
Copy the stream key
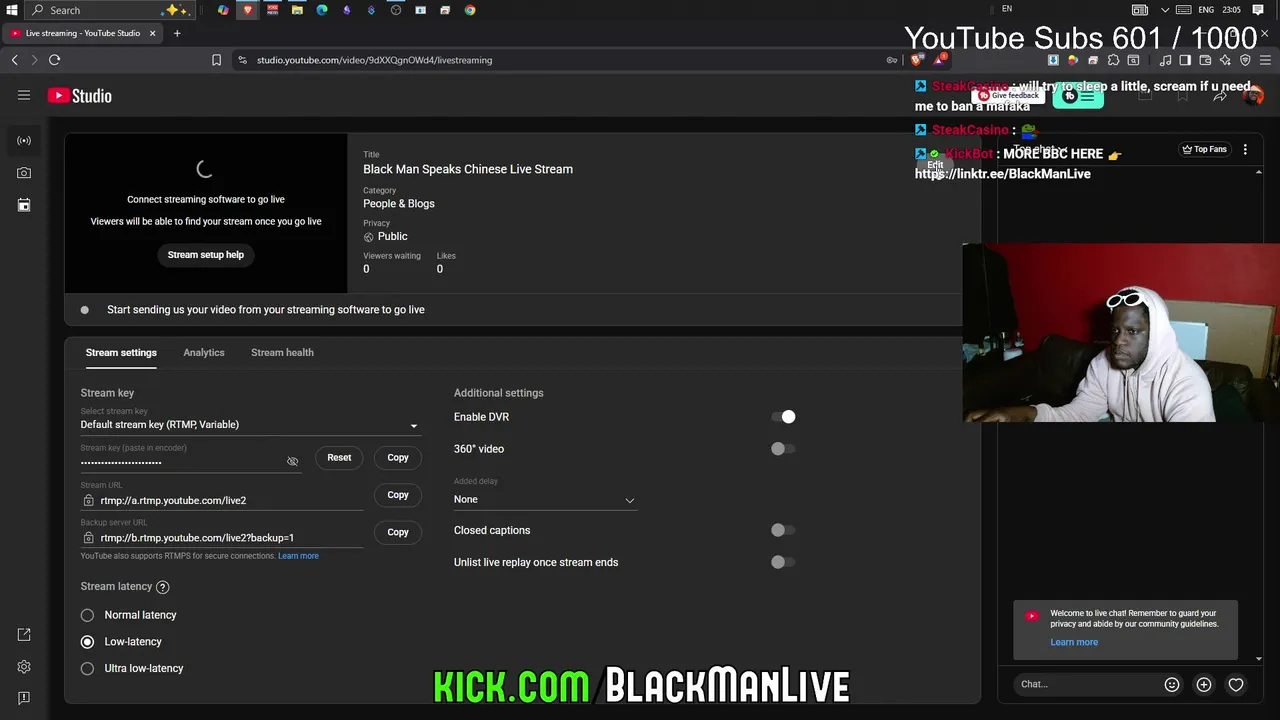[x=398, y=458]
